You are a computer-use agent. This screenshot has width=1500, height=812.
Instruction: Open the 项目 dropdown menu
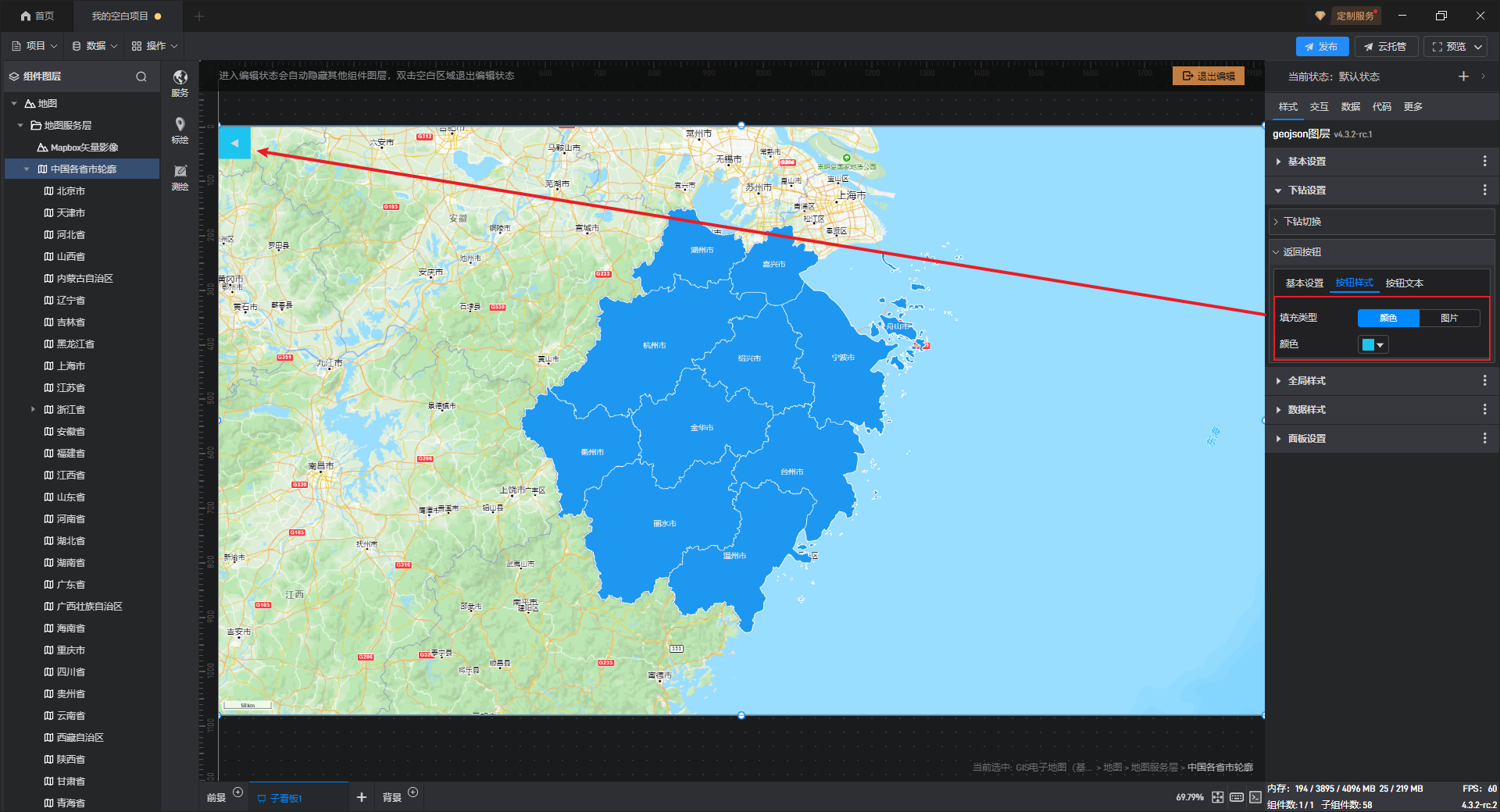[x=34, y=46]
